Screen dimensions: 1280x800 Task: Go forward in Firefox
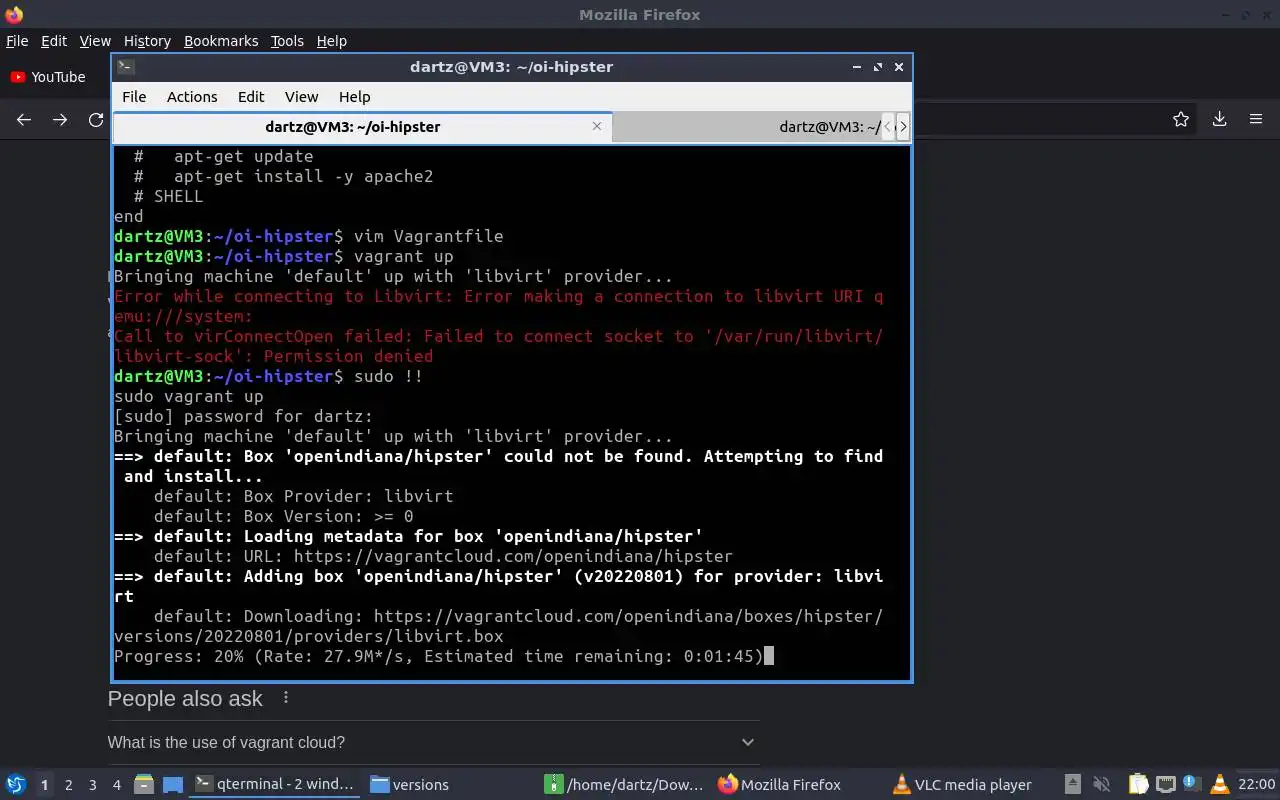[60, 120]
